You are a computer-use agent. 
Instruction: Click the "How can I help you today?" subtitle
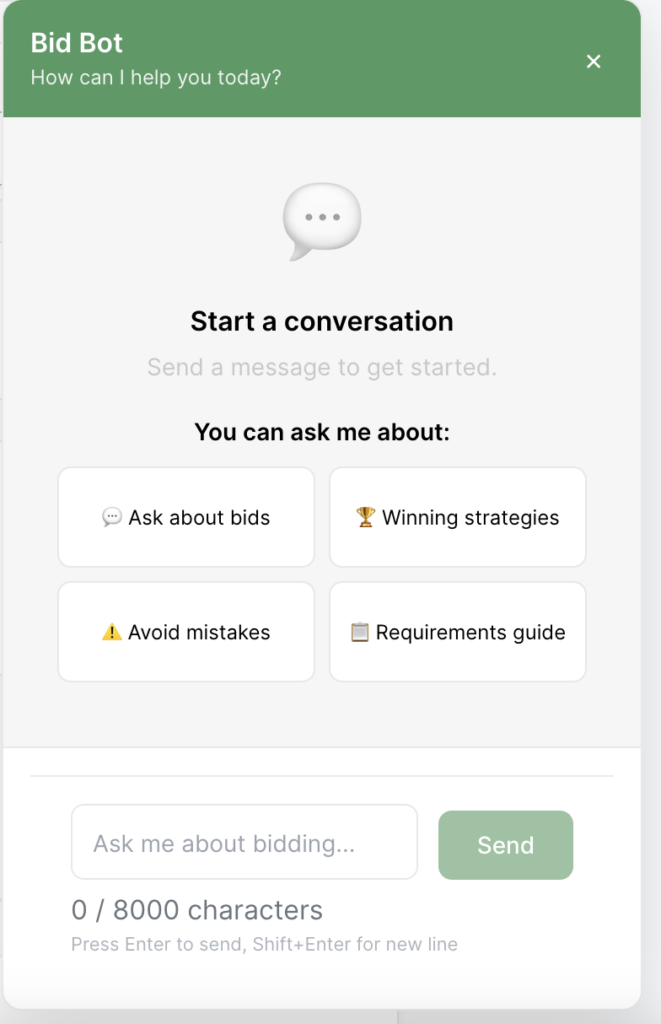pos(156,77)
